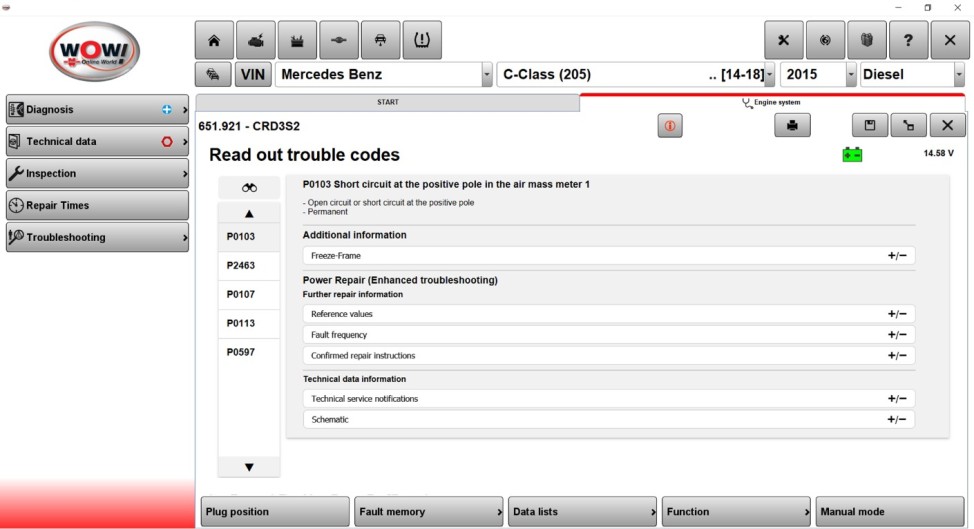Viewport: 974px width, 529px height.
Task: Print the trouble codes report
Action: tap(792, 125)
